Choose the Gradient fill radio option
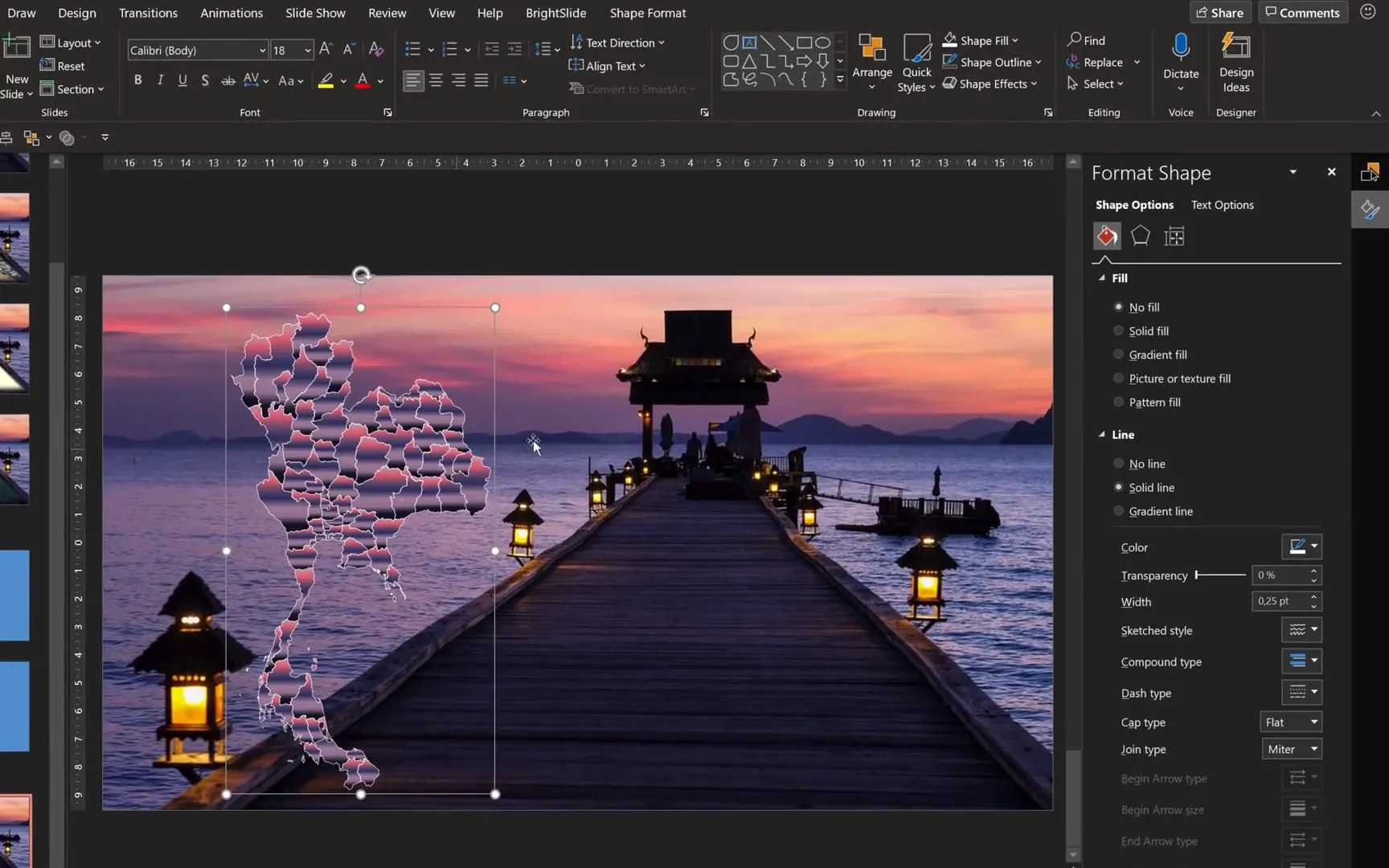This screenshot has height=868, width=1389. click(1118, 354)
